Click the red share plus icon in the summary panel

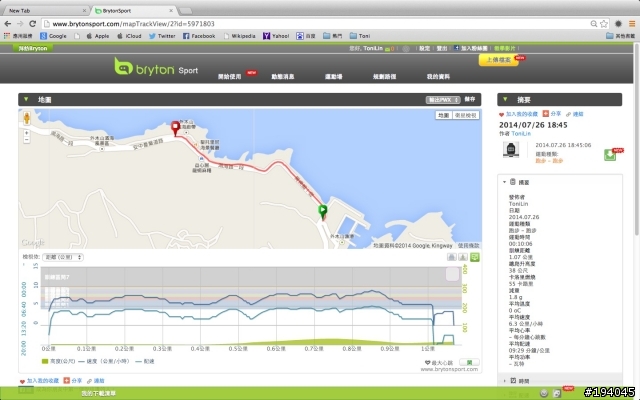click(x=546, y=113)
